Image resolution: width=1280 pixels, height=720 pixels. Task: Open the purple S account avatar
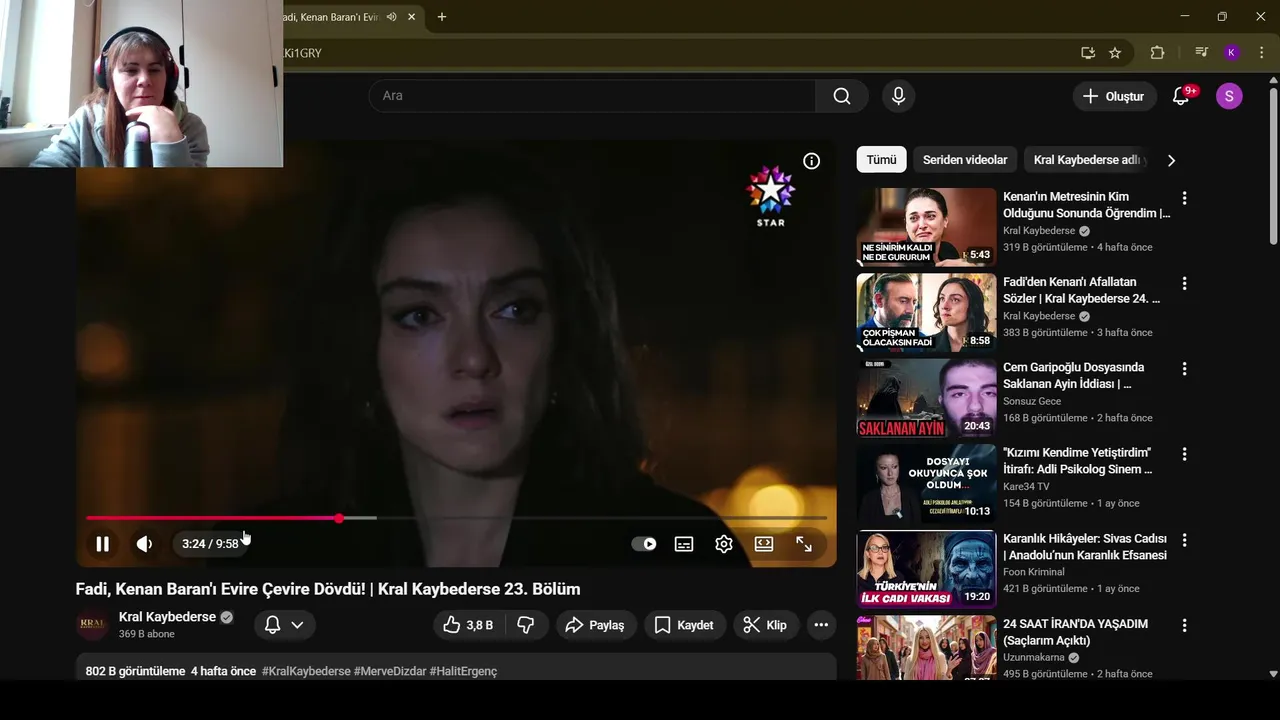point(1229,96)
